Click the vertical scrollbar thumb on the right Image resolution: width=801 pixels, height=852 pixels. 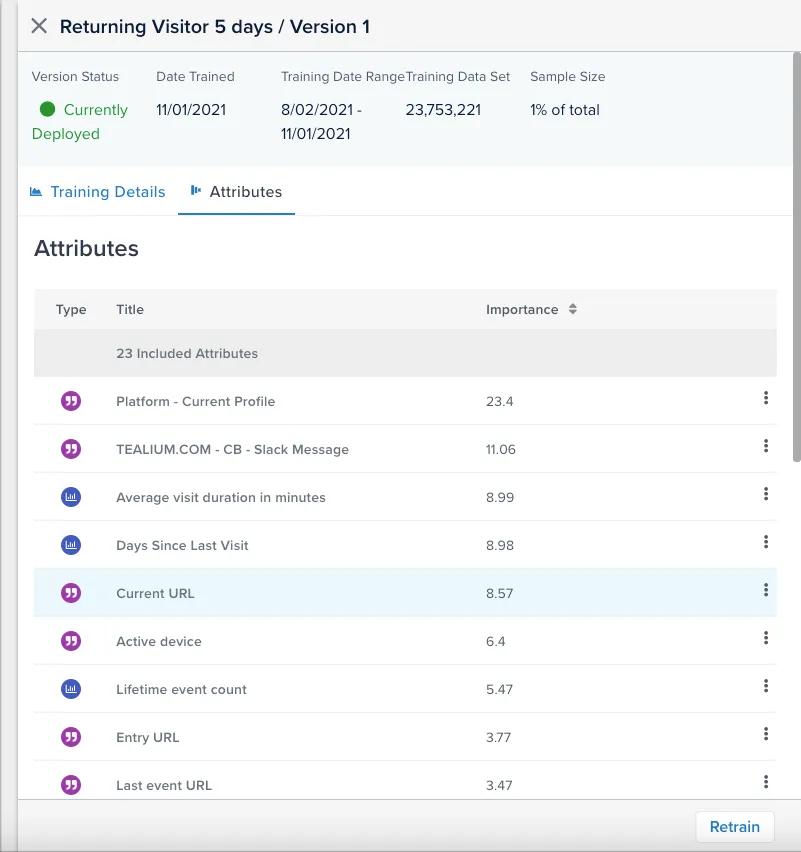(x=797, y=256)
